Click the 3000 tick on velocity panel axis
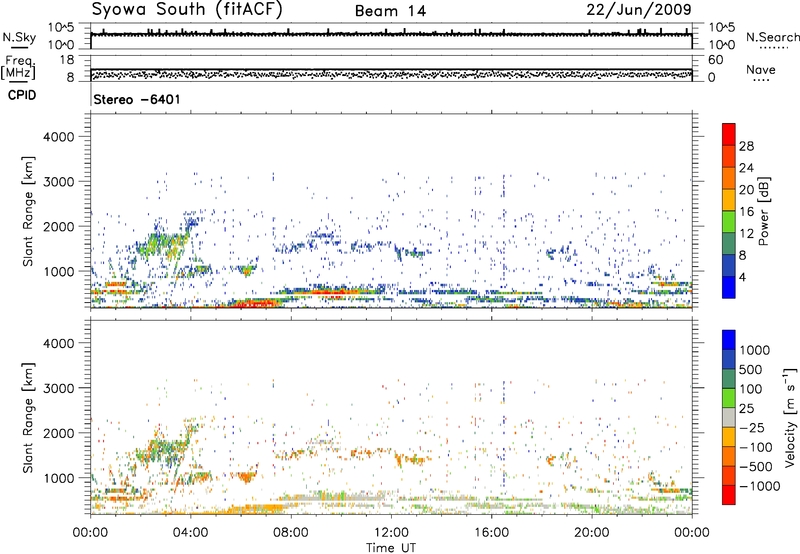Screen dimensions: 800x554 pos(58,388)
